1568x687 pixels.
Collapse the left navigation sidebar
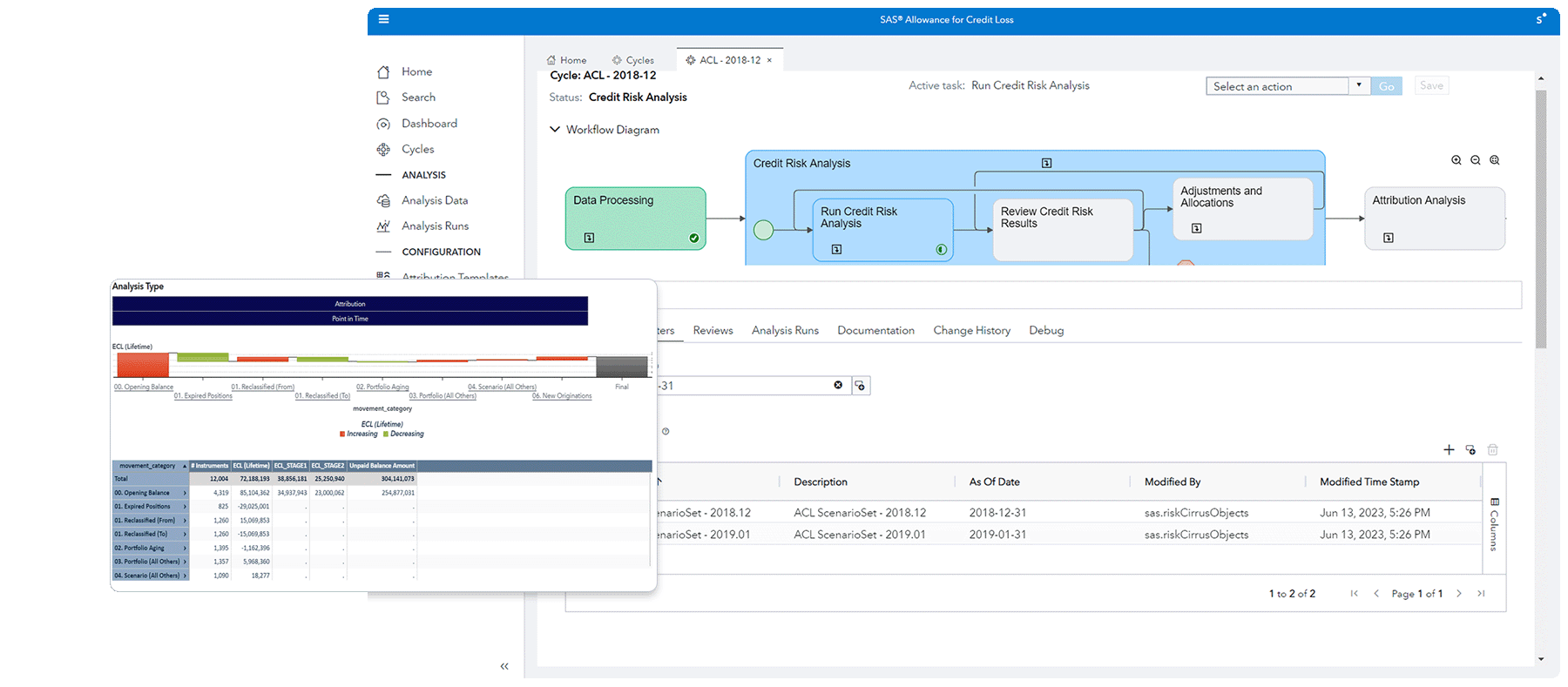(504, 666)
